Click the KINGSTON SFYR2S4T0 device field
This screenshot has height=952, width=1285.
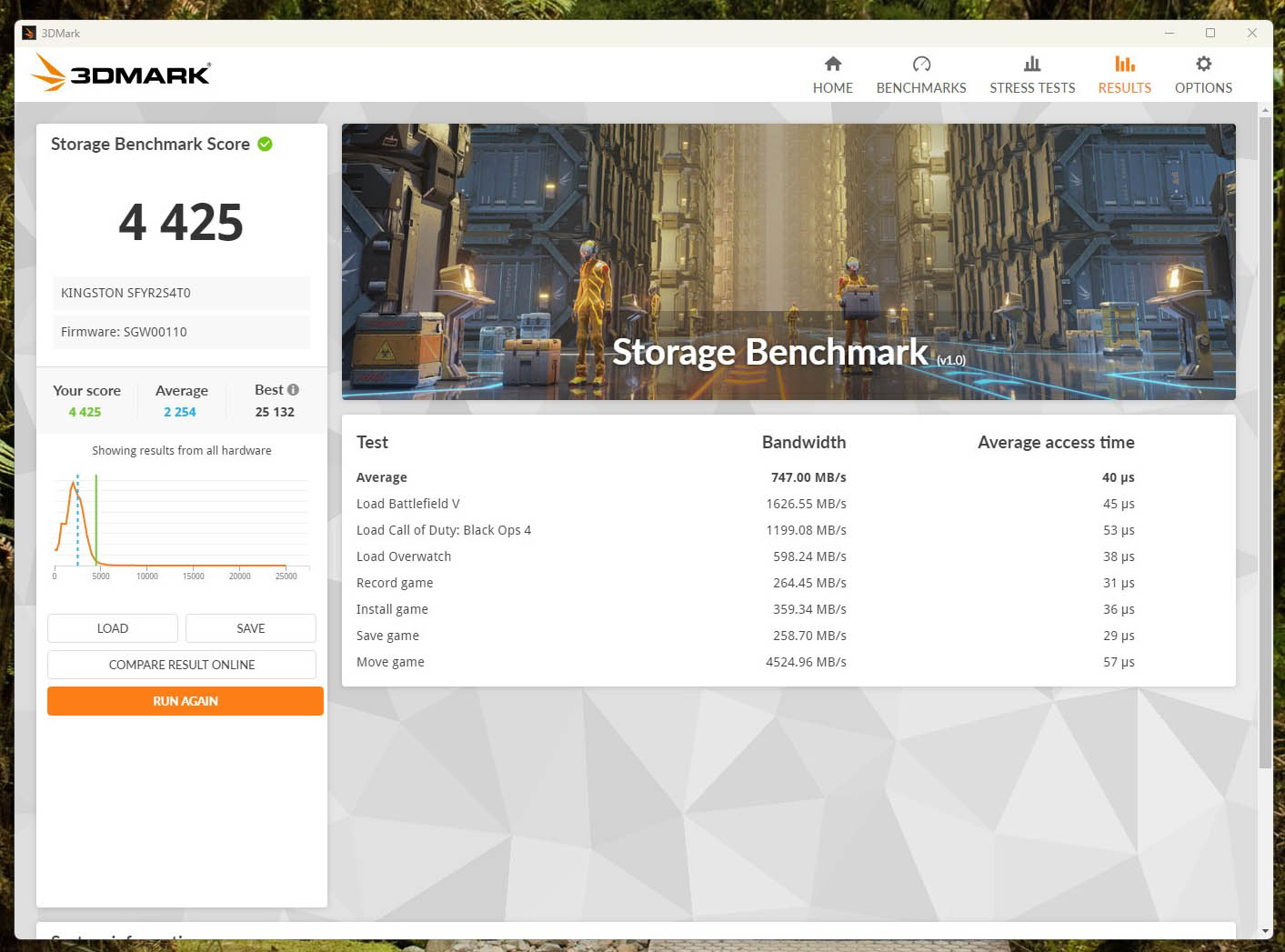(x=182, y=293)
